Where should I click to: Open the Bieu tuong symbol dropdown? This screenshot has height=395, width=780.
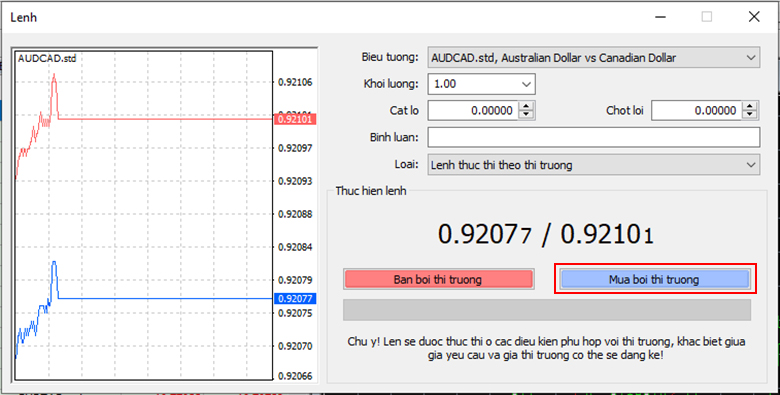tap(593, 57)
